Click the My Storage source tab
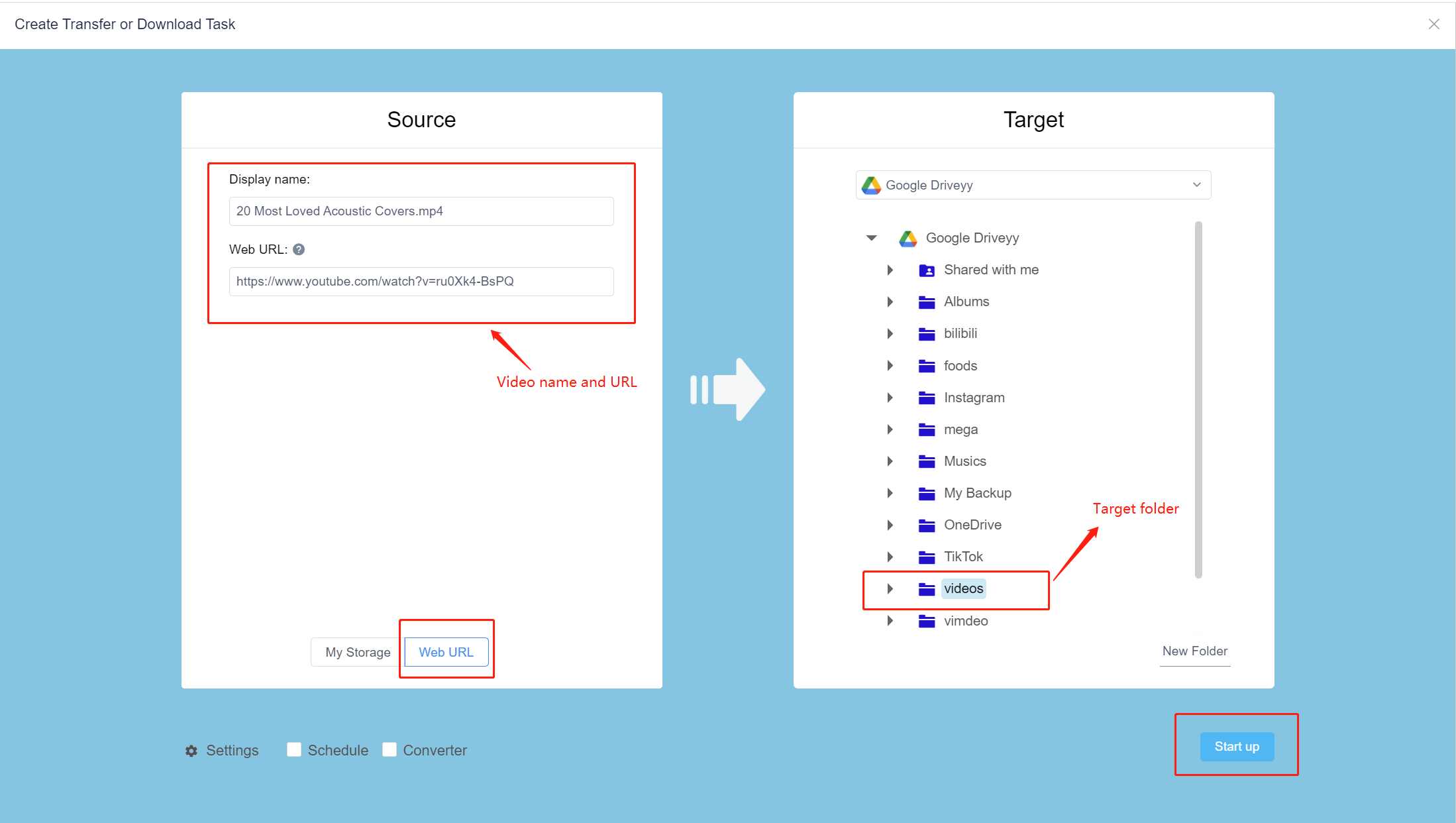Image resolution: width=1456 pixels, height=823 pixels. tap(357, 651)
